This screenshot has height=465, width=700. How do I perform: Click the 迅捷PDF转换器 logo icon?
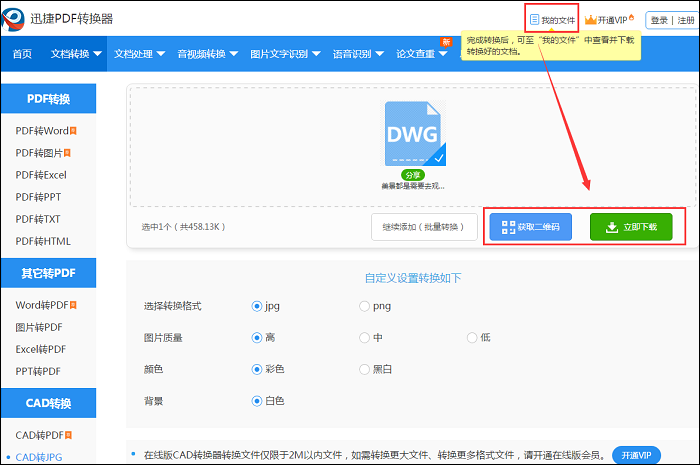click(x=13, y=19)
